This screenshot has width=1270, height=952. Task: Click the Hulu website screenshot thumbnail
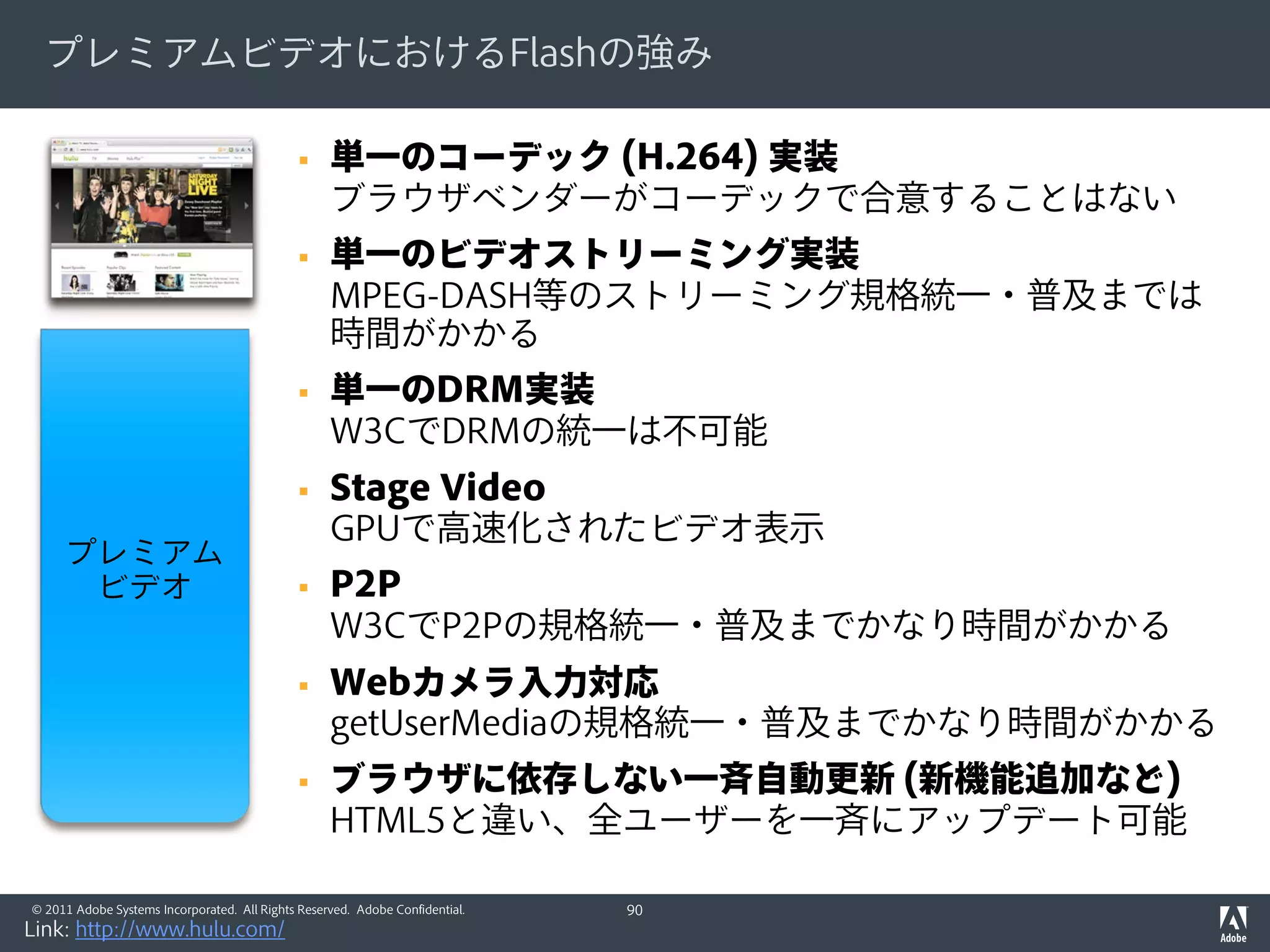tap(152, 218)
